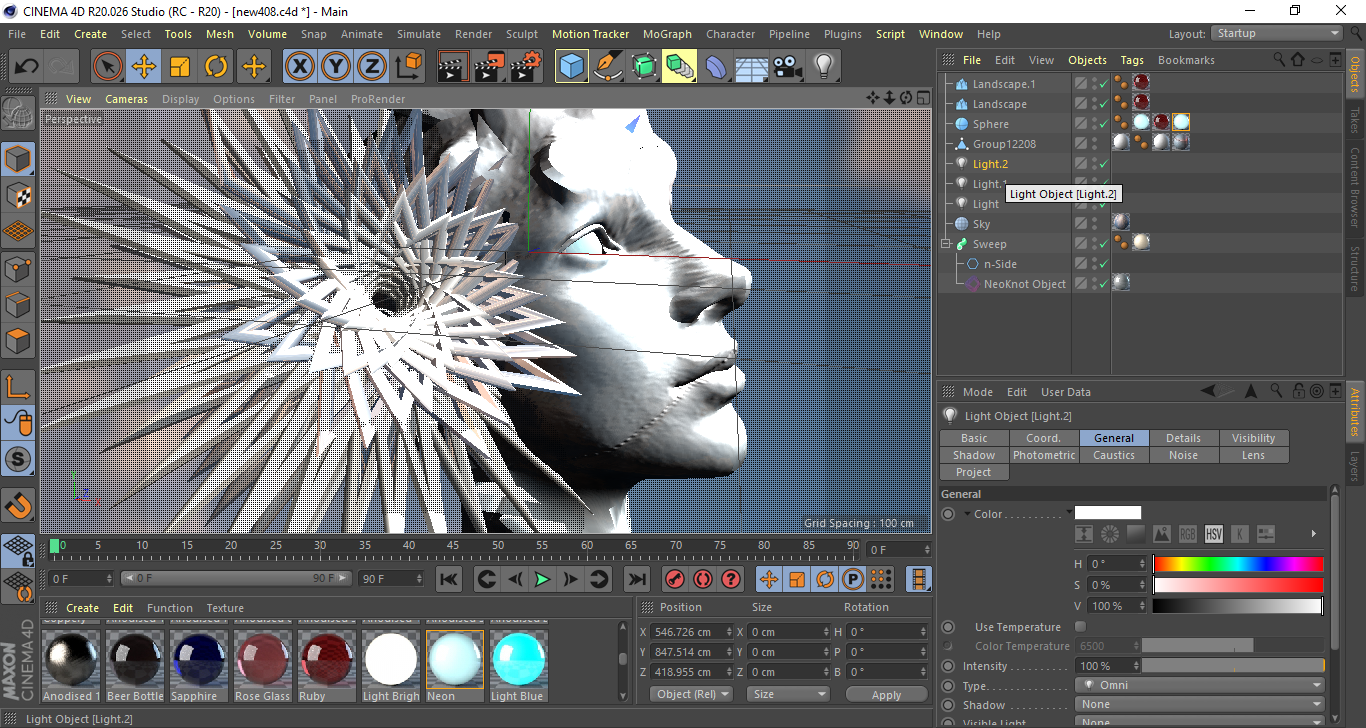Activate the Move tool
Screen dimensions: 1366x728
144,67
